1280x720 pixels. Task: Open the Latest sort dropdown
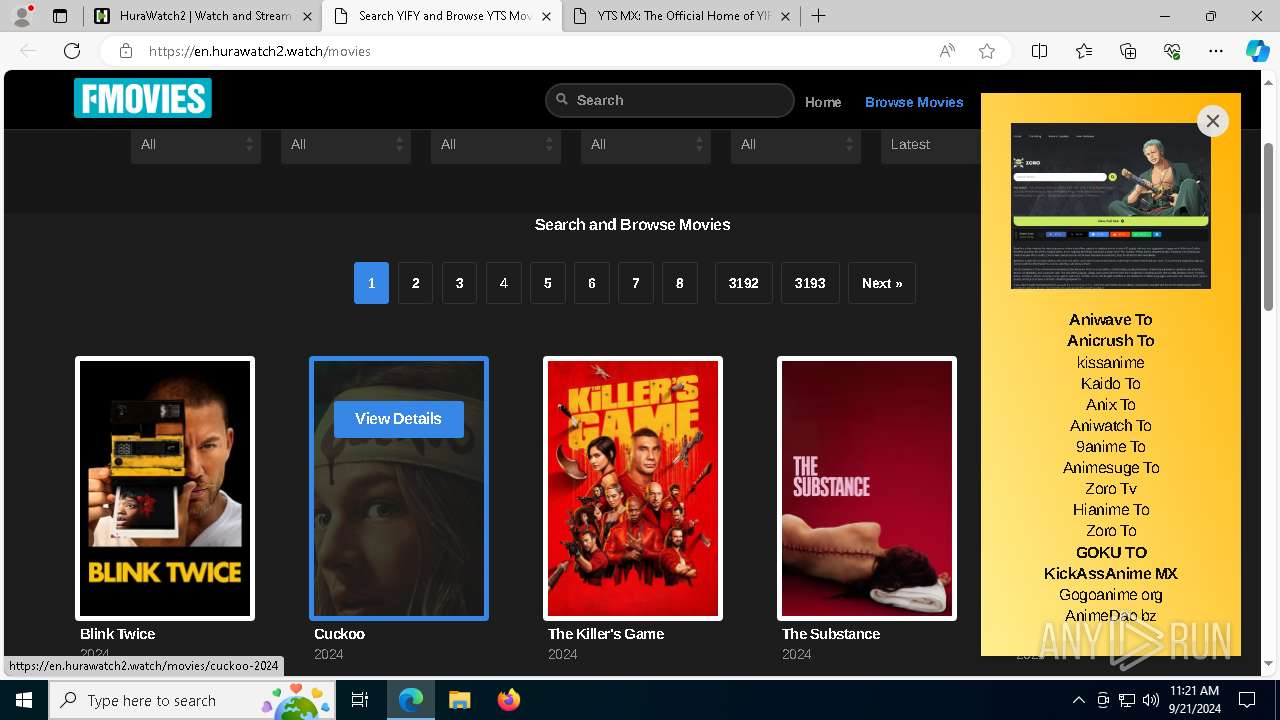[x=931, y=145]
